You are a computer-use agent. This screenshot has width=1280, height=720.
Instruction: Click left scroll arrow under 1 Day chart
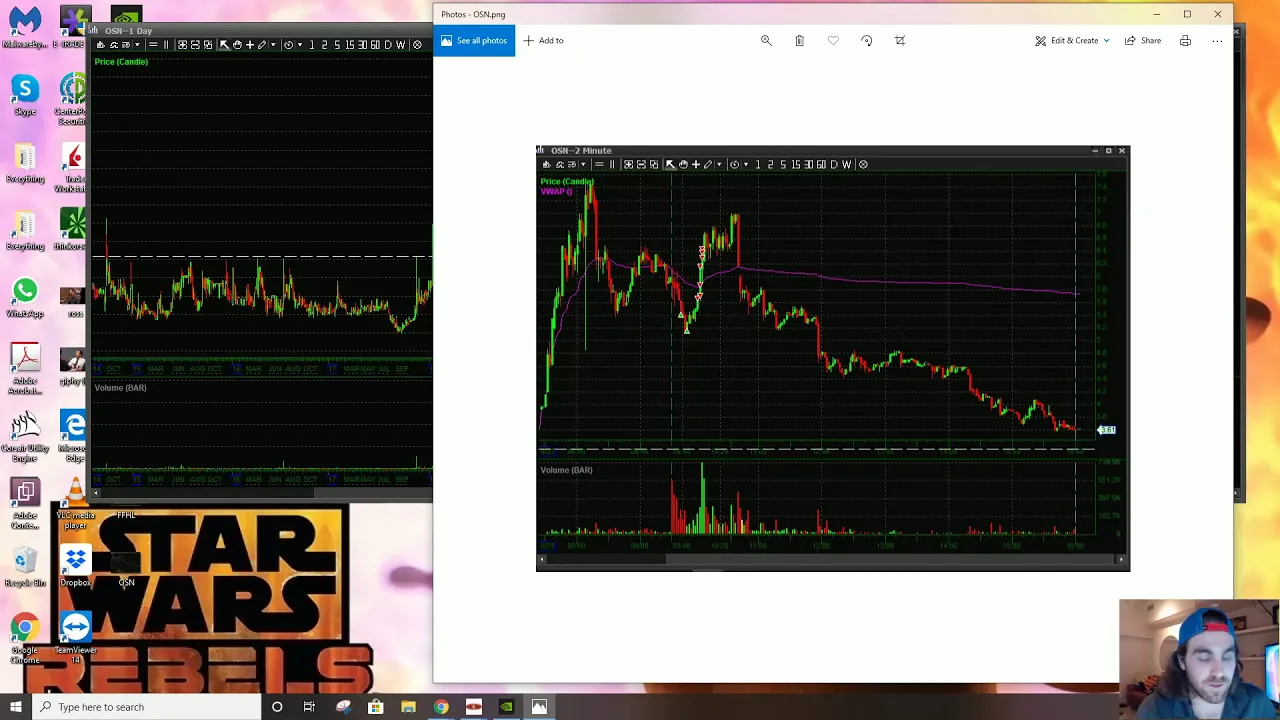point(97,492)
